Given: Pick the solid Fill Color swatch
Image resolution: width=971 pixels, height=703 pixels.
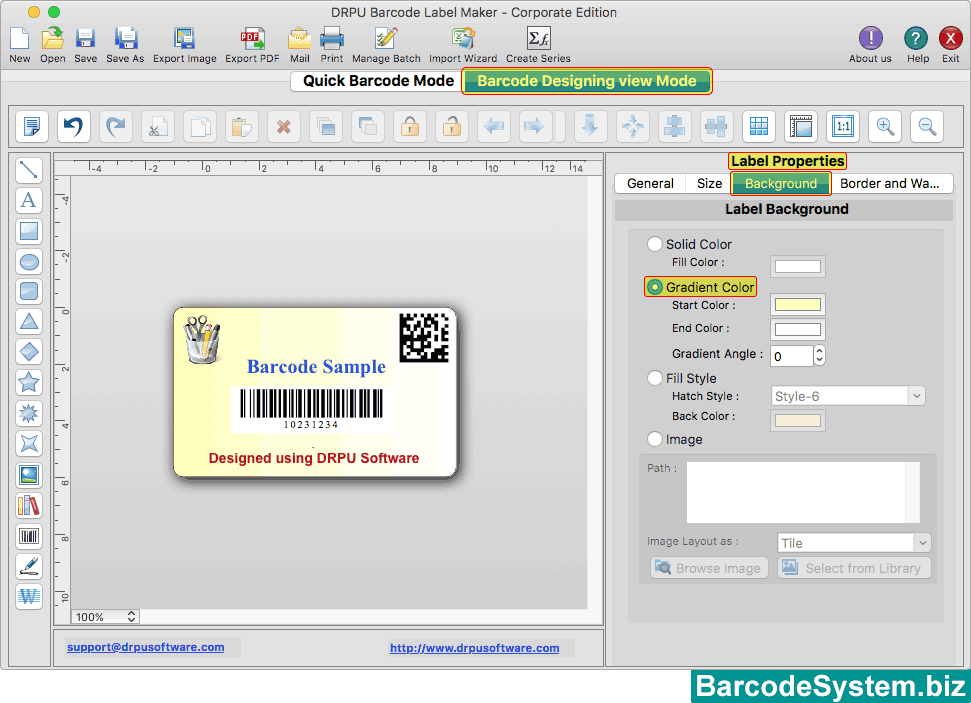Looking at the screenshot, I should 798,267.
